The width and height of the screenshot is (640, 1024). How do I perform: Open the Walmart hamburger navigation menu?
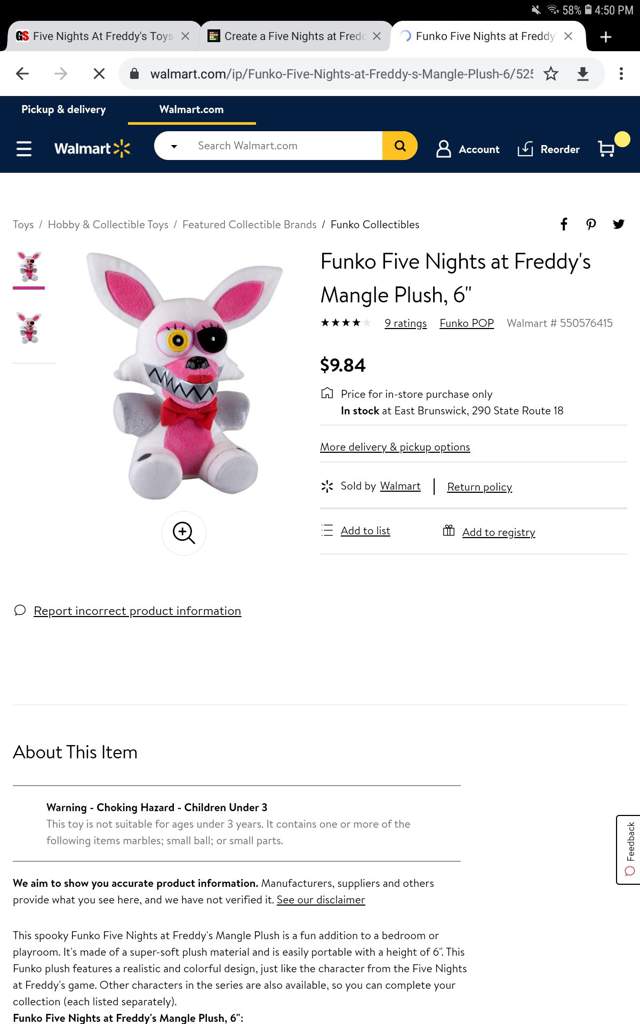(24, 148)
